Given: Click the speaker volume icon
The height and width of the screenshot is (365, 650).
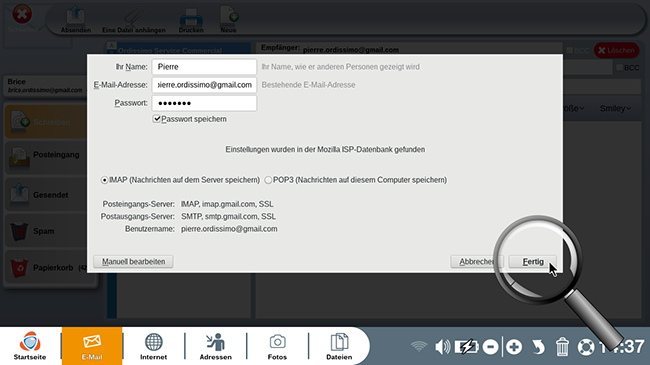Looking at the screenshot, I should (442, 346).
